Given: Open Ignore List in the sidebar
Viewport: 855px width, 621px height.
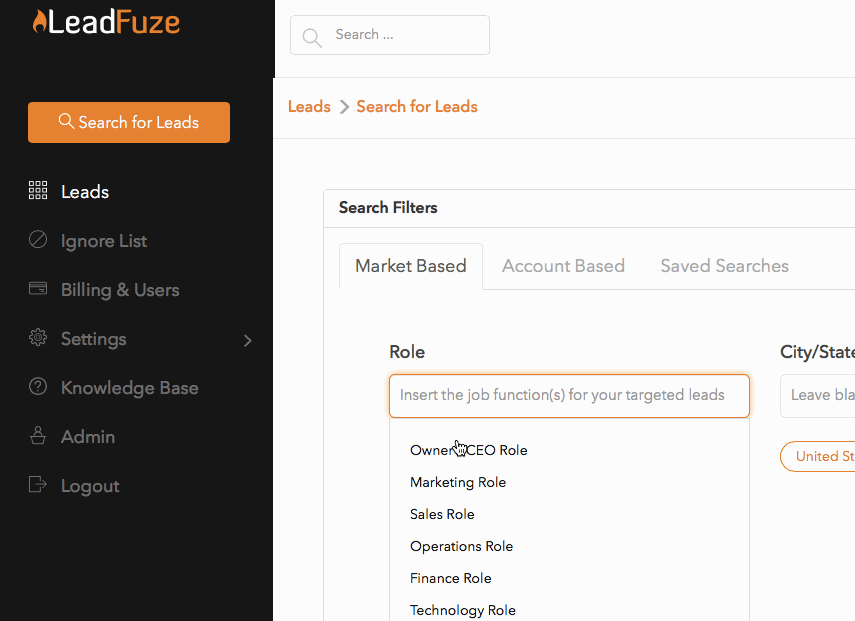Looking at the screenshot, I should (x=104, y=241).
